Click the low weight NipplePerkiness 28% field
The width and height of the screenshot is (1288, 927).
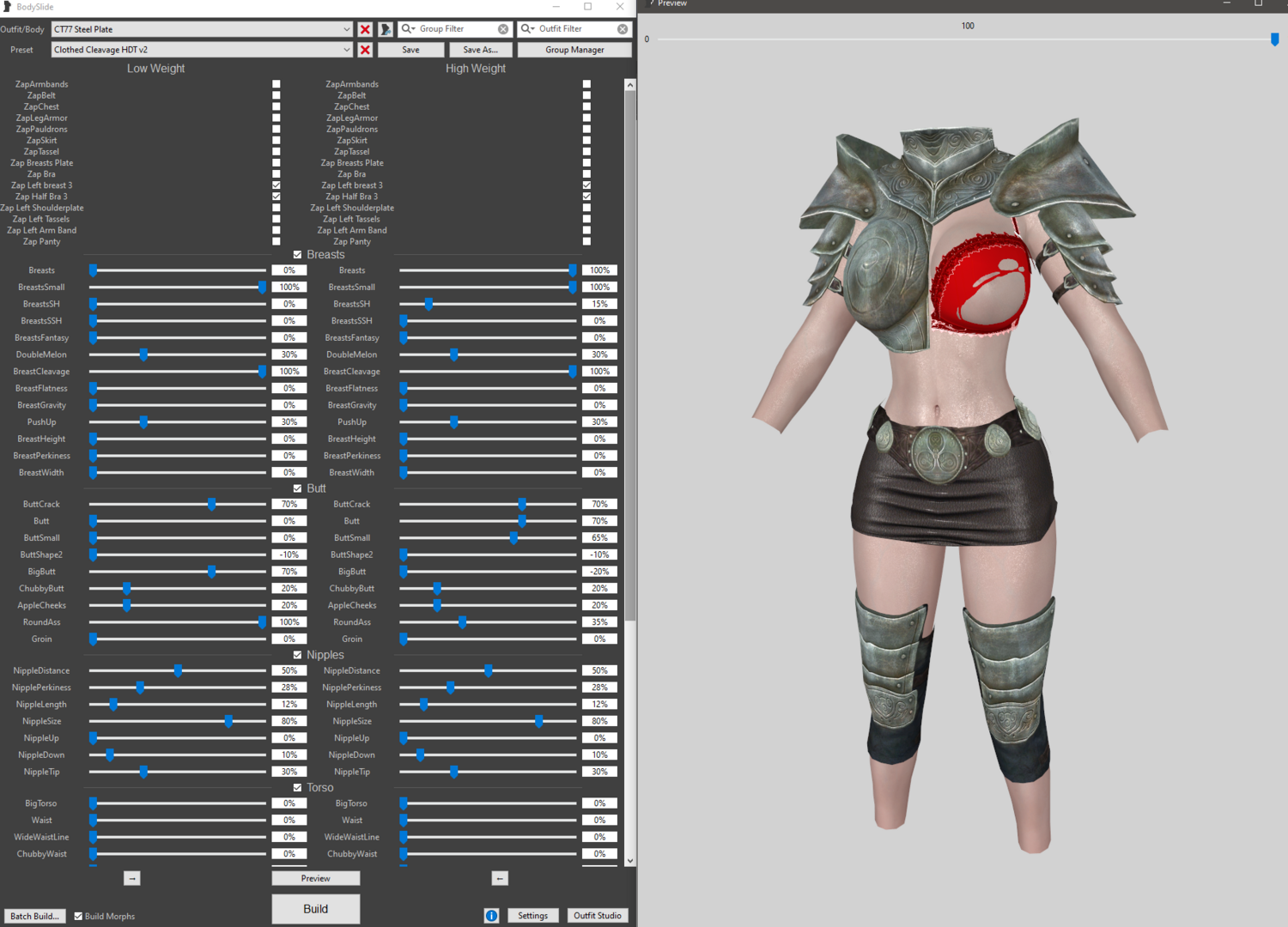pos(289,688)
